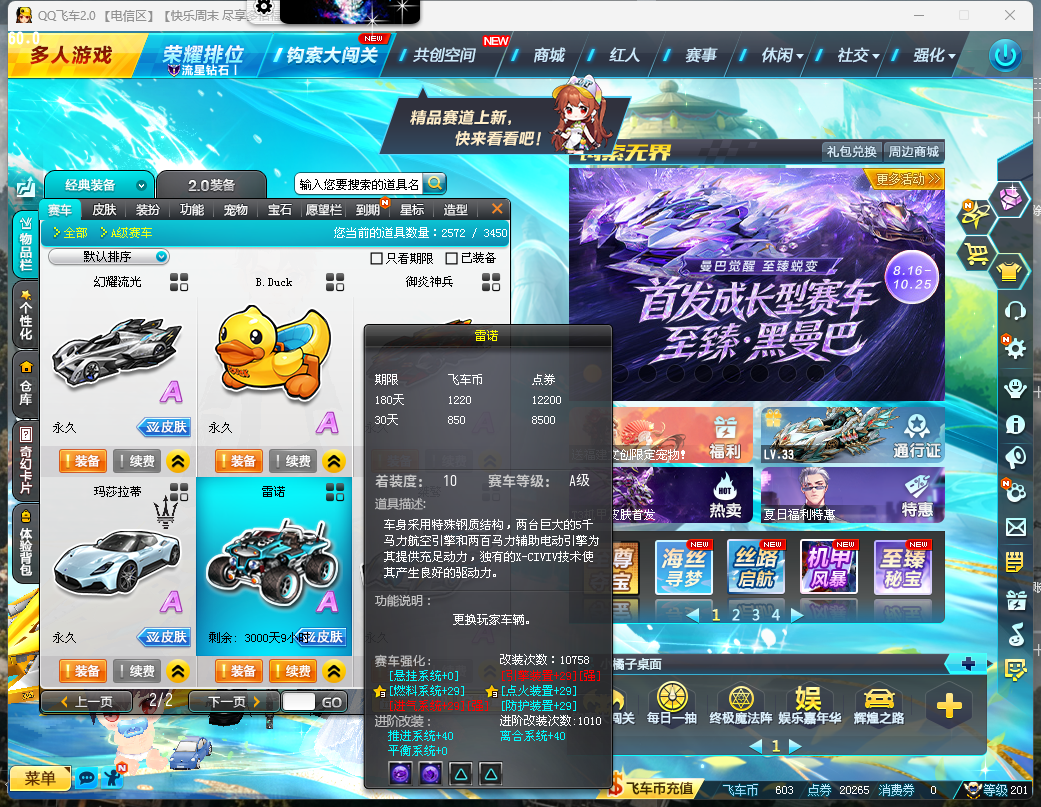Open 终极魔法阵 desktop shortcut
Screen dimensions: 1041x807
coord(741,704)
